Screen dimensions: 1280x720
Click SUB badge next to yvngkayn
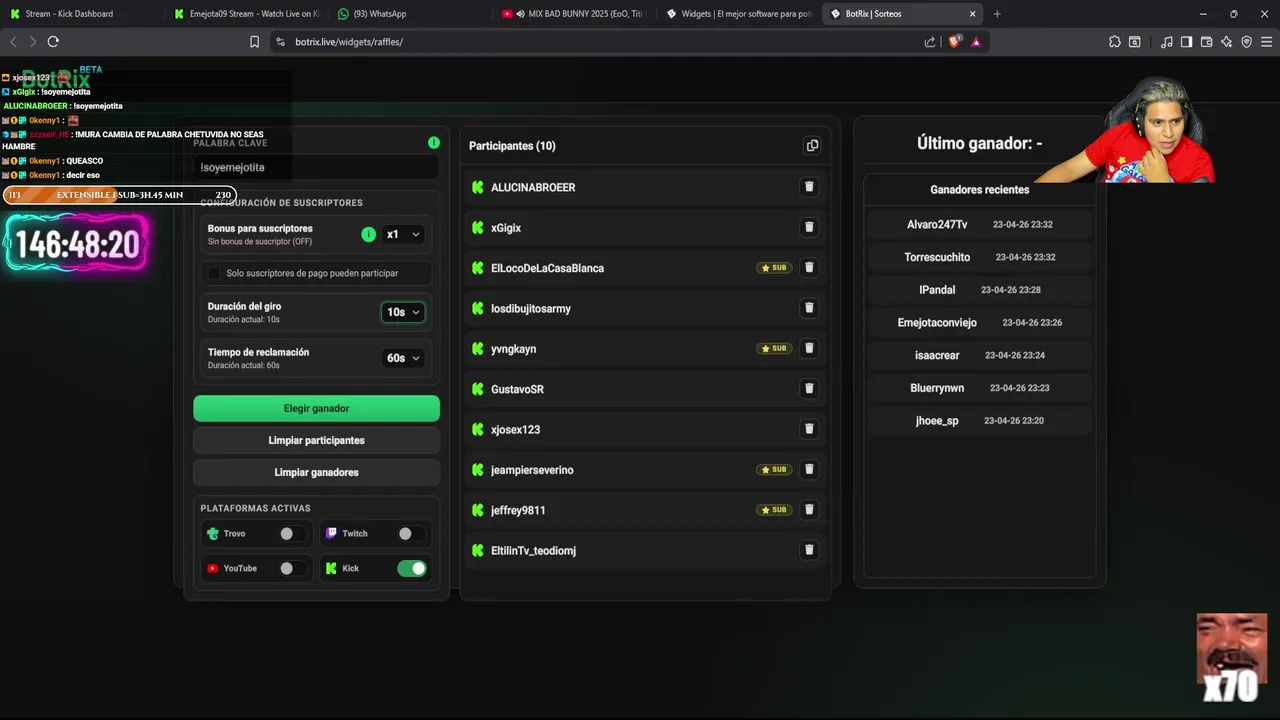click(x=774, y=348)
